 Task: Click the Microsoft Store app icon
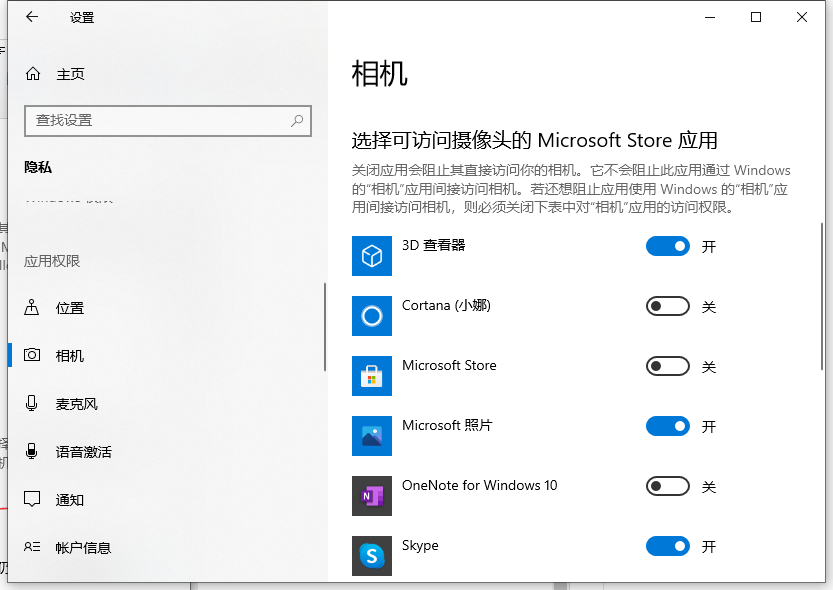tap(372, 376)
